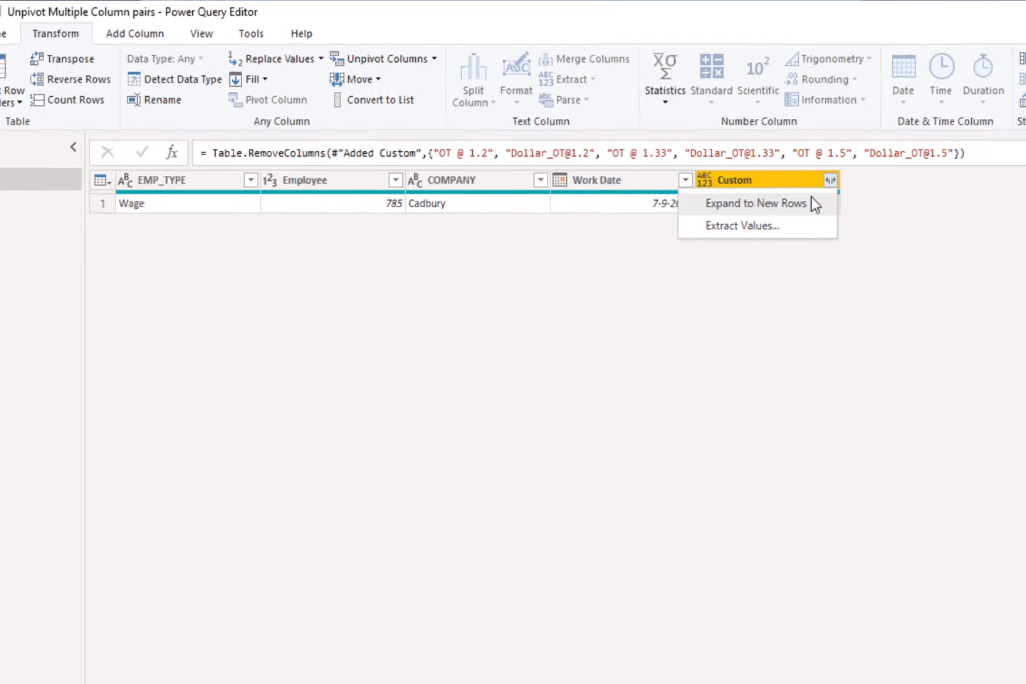
Task: Click the EMP_TYPE text type icon
Action: tap(125, 180)
